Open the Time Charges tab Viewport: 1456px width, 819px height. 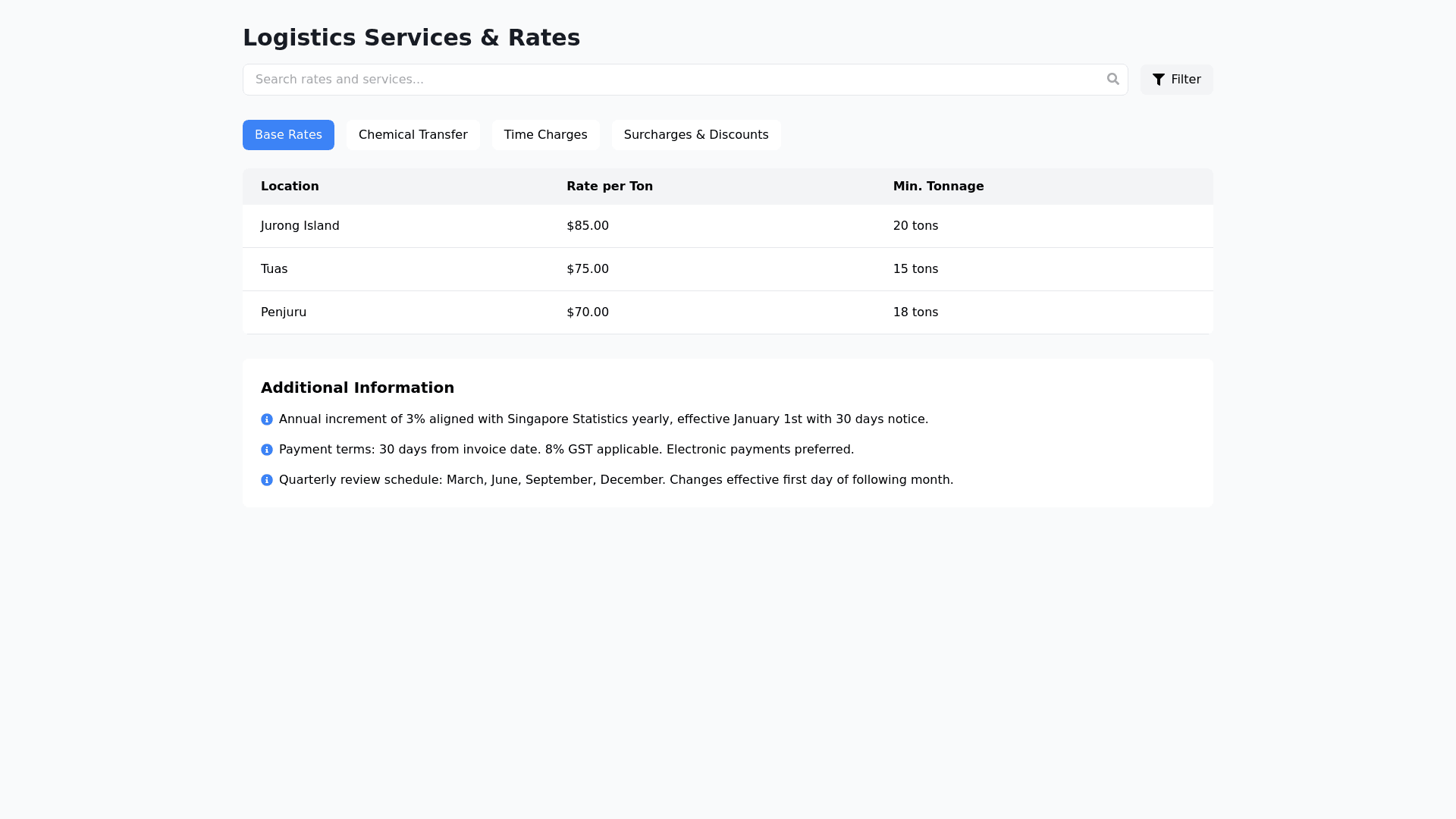[545, 135]
